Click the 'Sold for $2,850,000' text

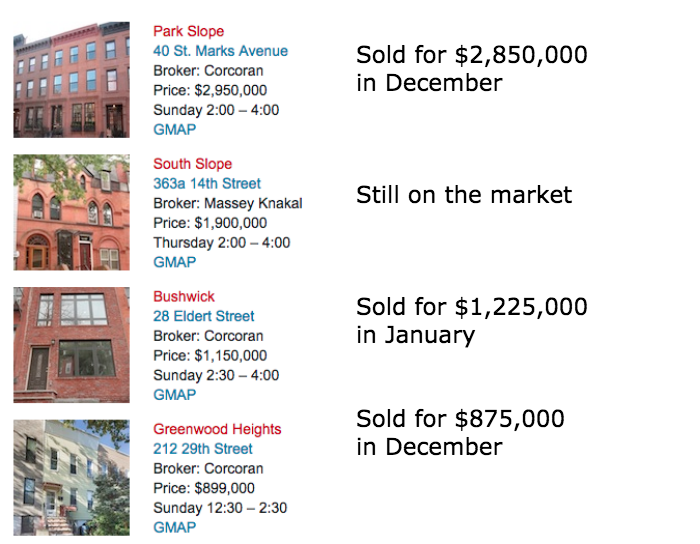click(x=471, y=55)
